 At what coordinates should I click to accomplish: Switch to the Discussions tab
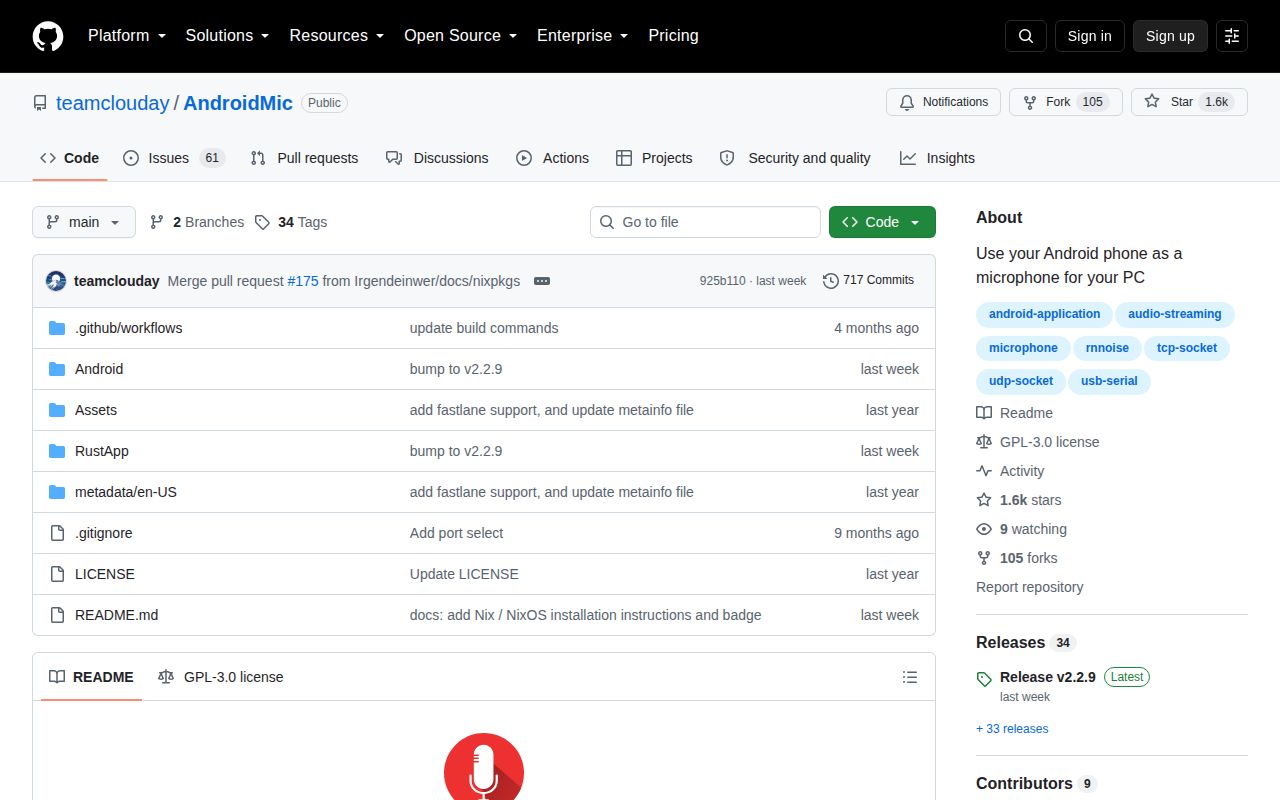pos(437,158)
